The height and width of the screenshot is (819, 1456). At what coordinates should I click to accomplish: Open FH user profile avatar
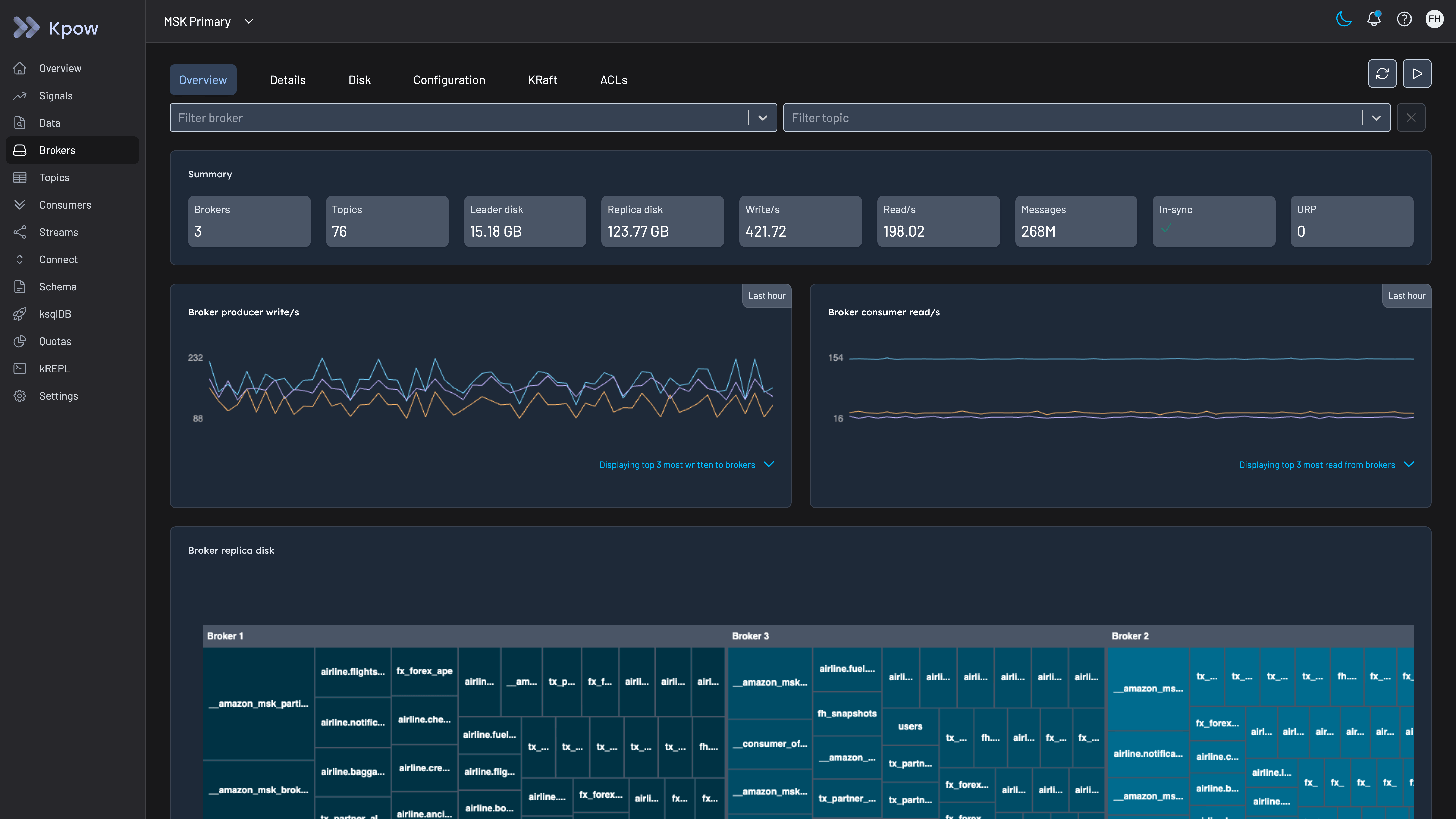point(1435,19)
